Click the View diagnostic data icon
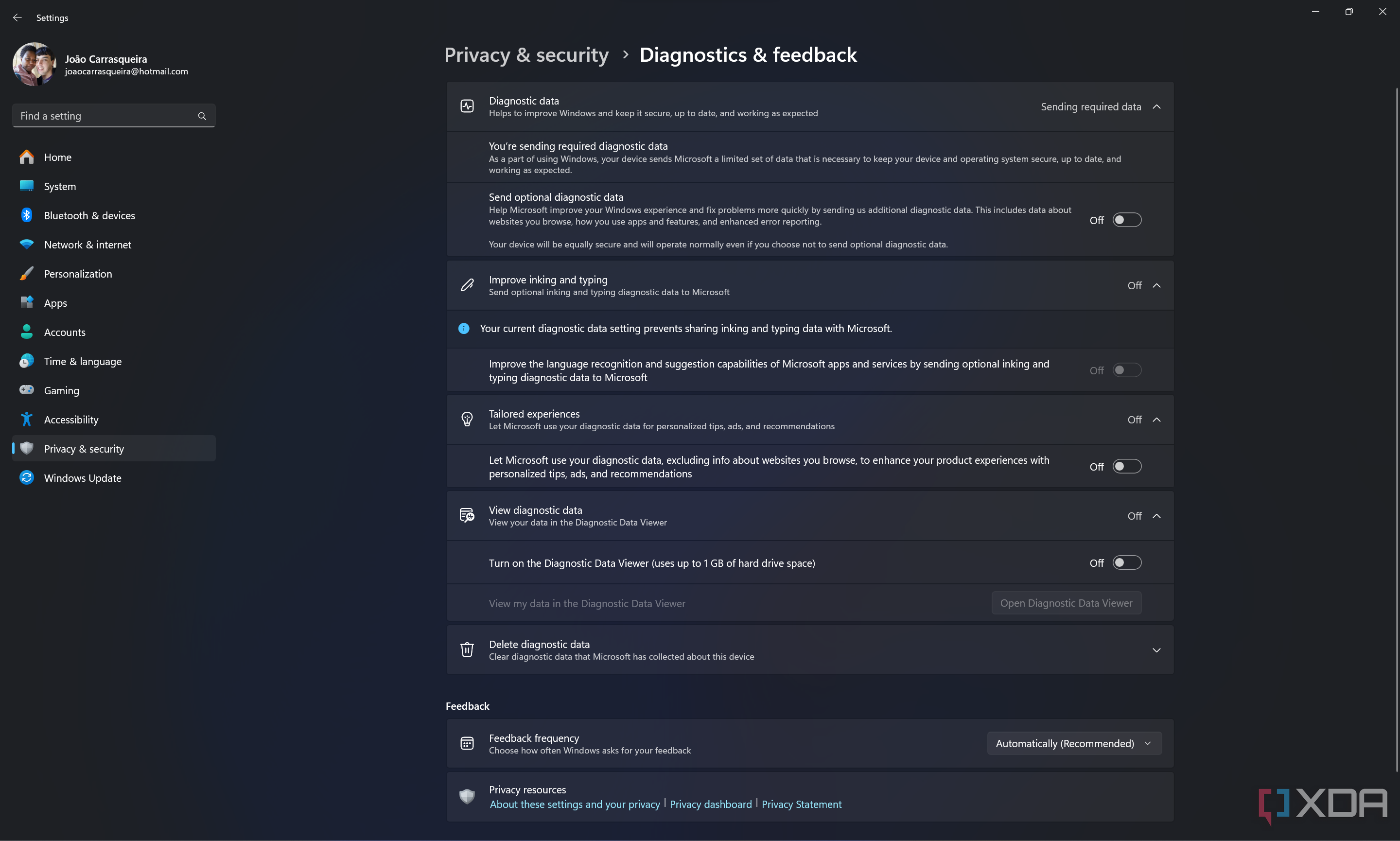The height and width of the screenshot is (841, 1400). (x=467, y=516)
